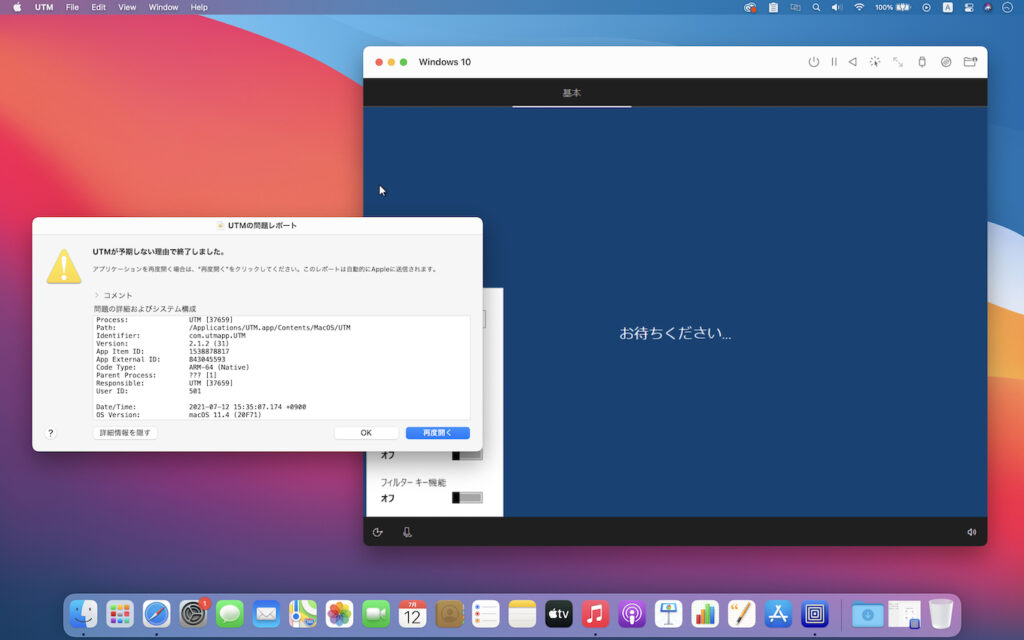
Task: Open the shared folder from the toolbar
Action: coord(970,61)
